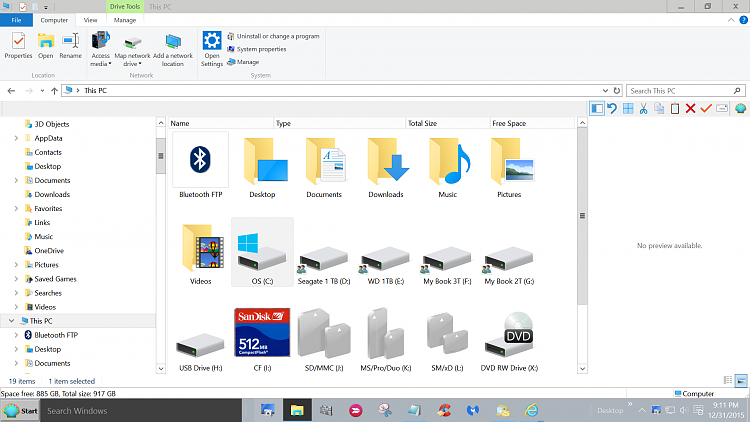This screenshot has height=422, width=750.
Task: Click the Paste clipboard icon
Action: point(675,109)
